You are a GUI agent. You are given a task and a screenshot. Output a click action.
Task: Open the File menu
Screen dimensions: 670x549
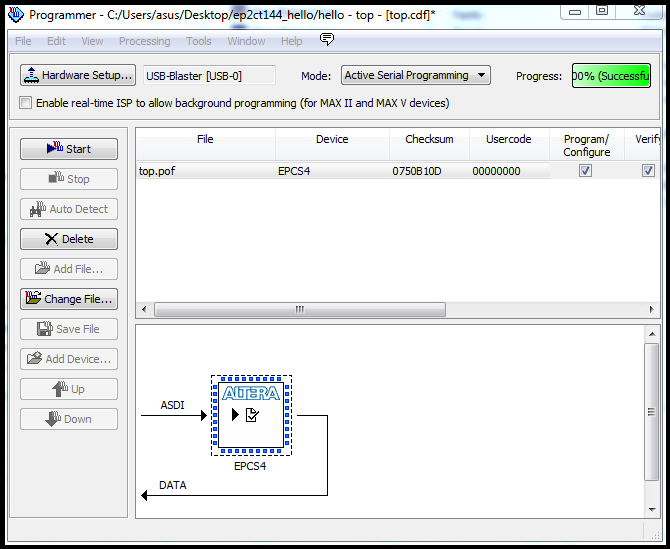pyautogui.click(x=23, y=41)
